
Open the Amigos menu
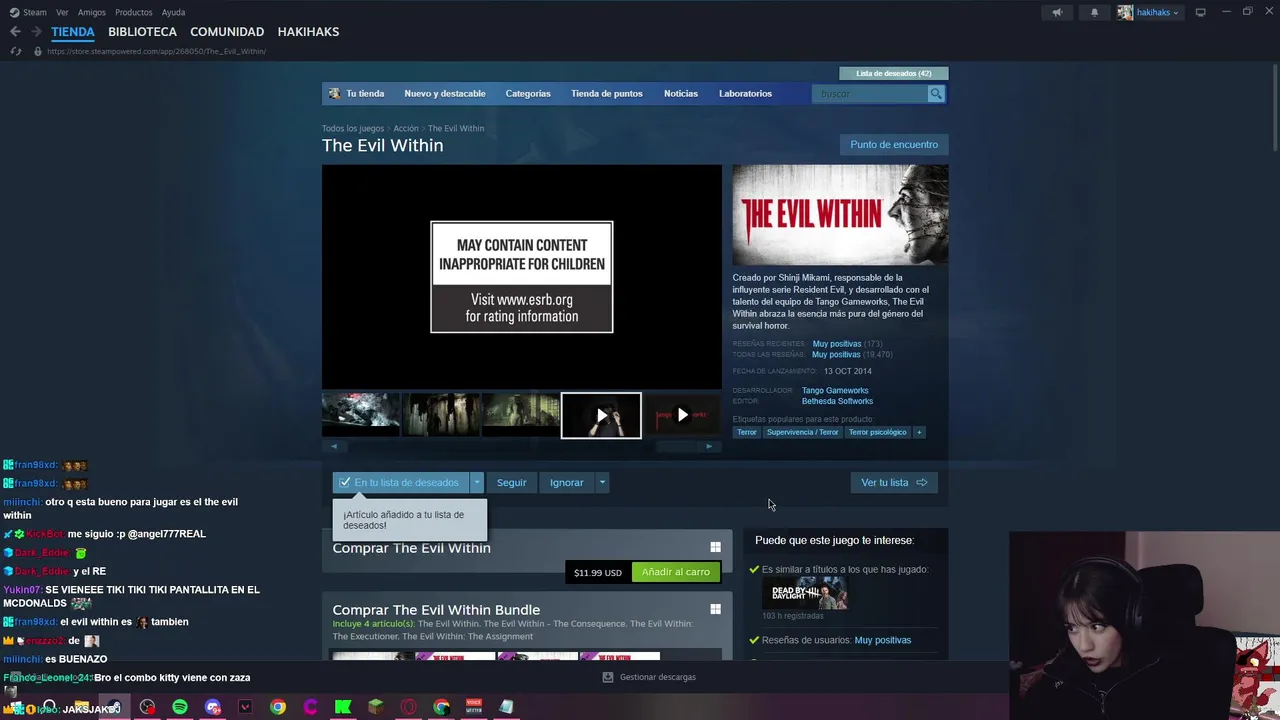pos(92,12)
